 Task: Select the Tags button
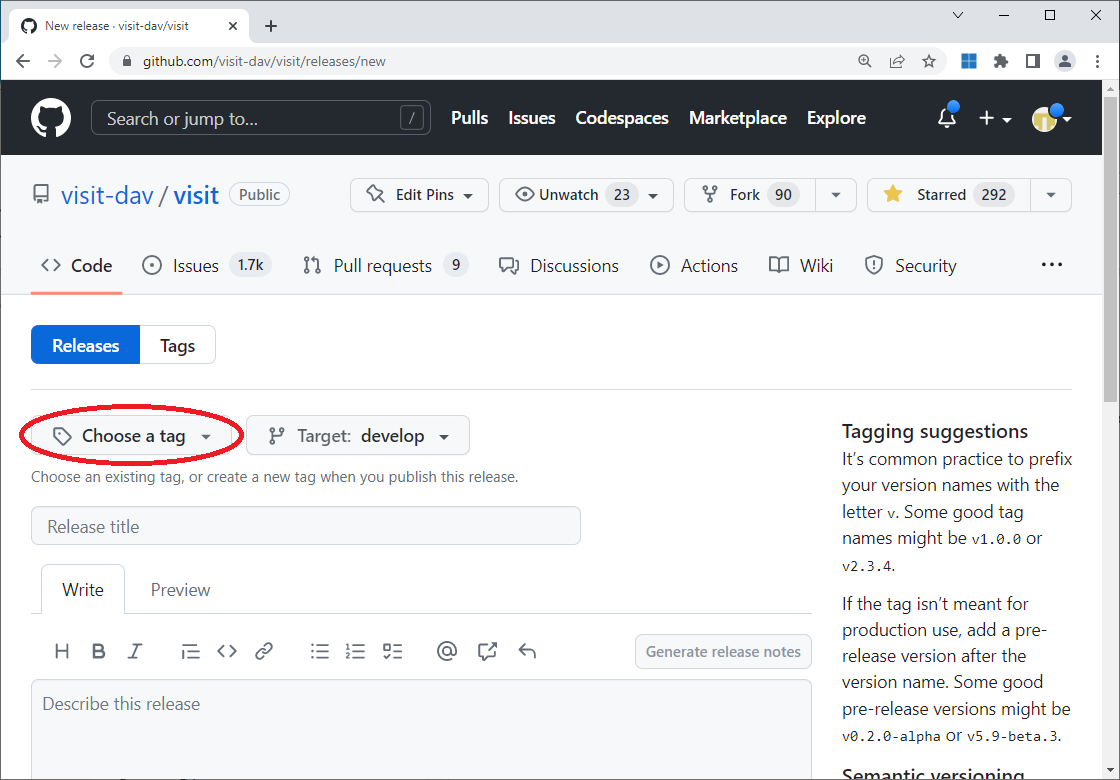177,345
